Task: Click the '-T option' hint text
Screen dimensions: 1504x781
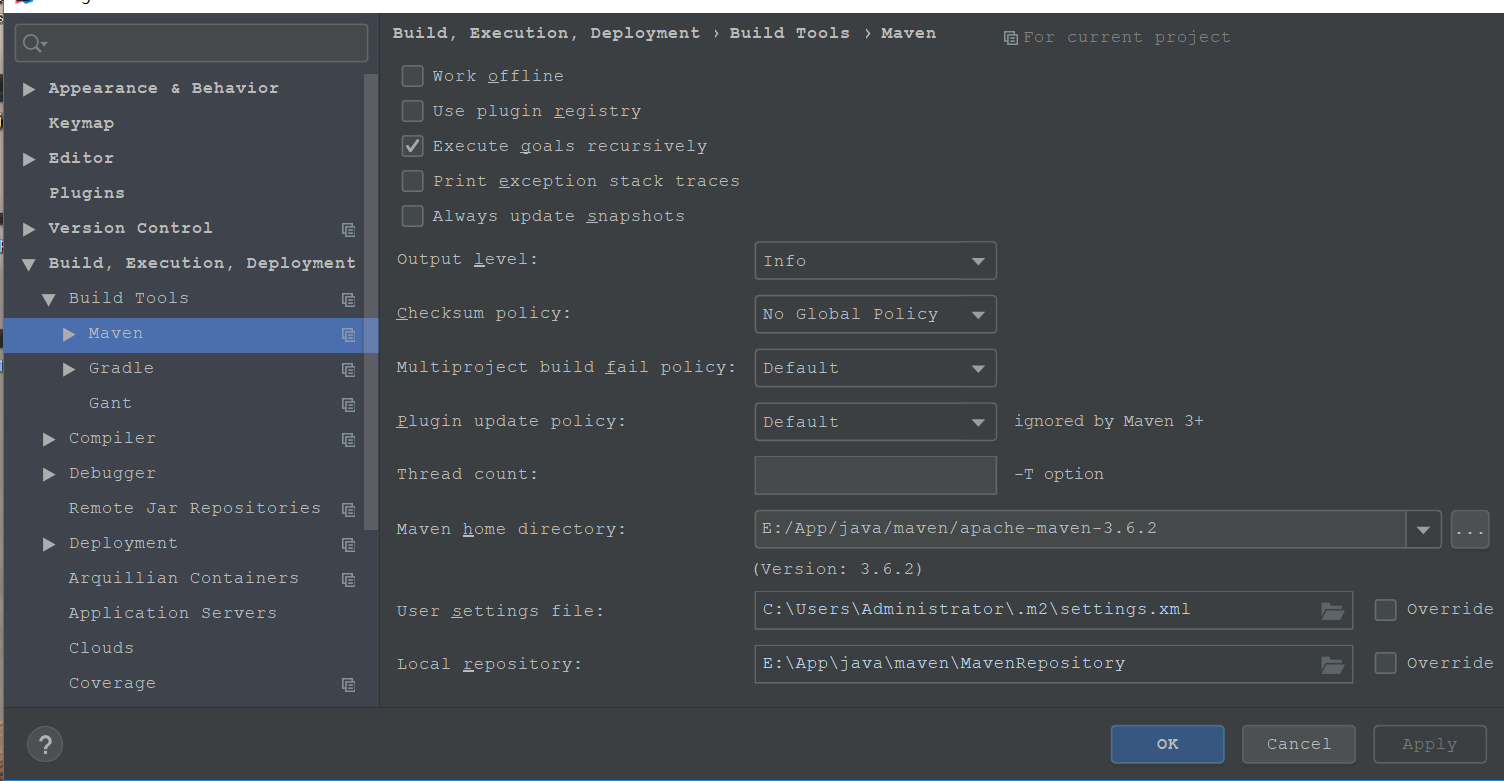Action: 1059,474
